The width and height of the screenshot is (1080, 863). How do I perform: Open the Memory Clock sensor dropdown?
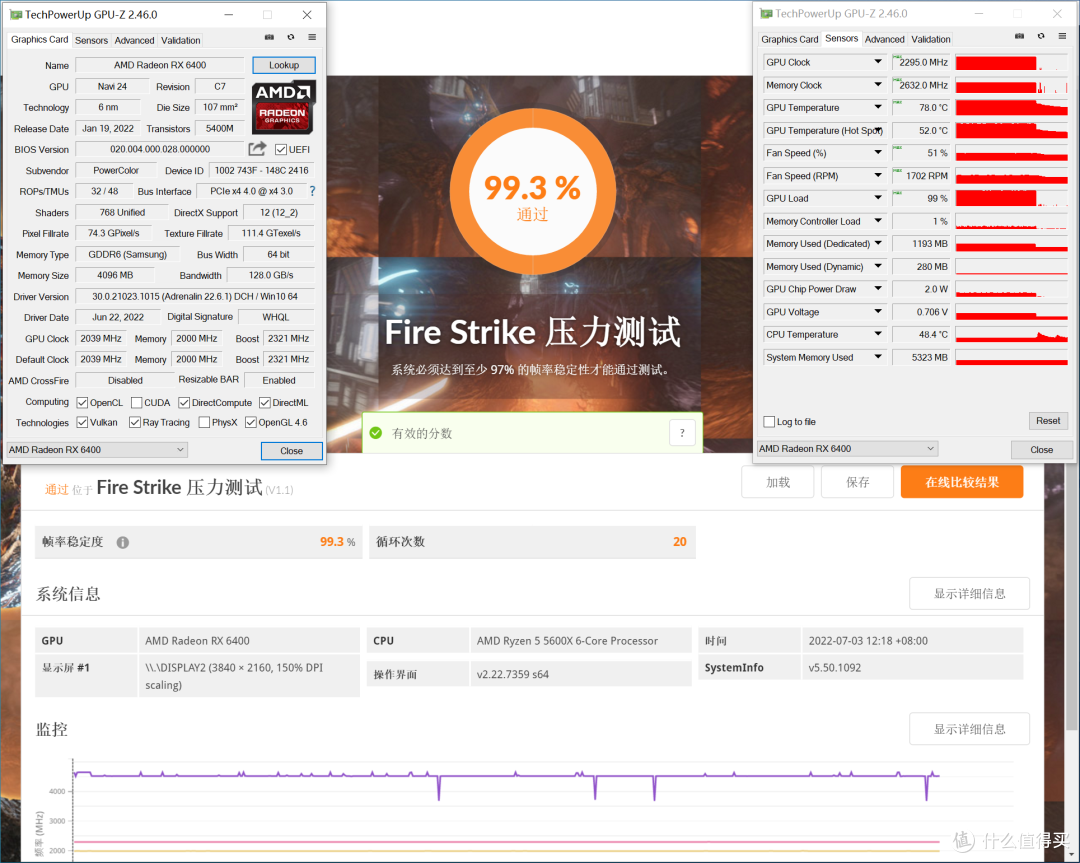pos(878,85)
